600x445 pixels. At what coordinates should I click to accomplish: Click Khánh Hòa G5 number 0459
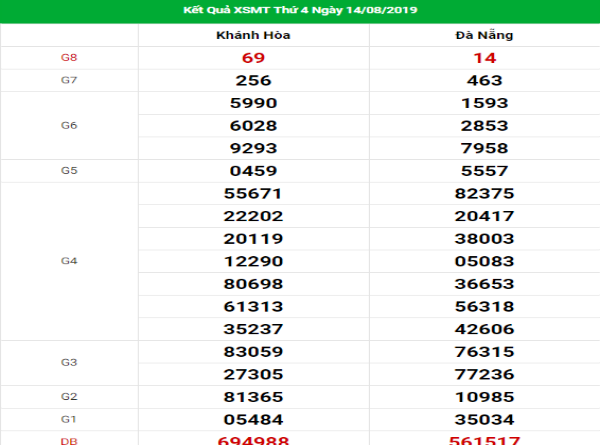253,171
